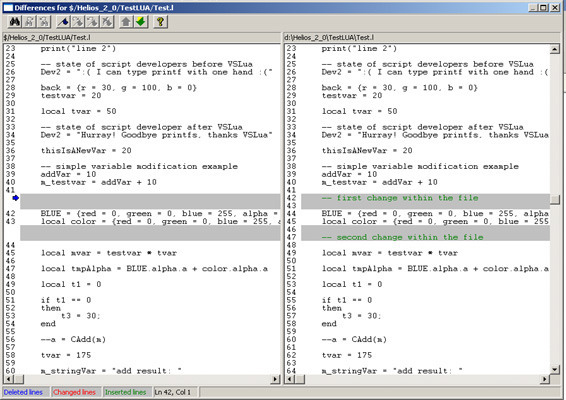This screenshot has width=566, height=400.
Task: Click 'local t1 = 0' in the left pane
Action: (71, 284)
